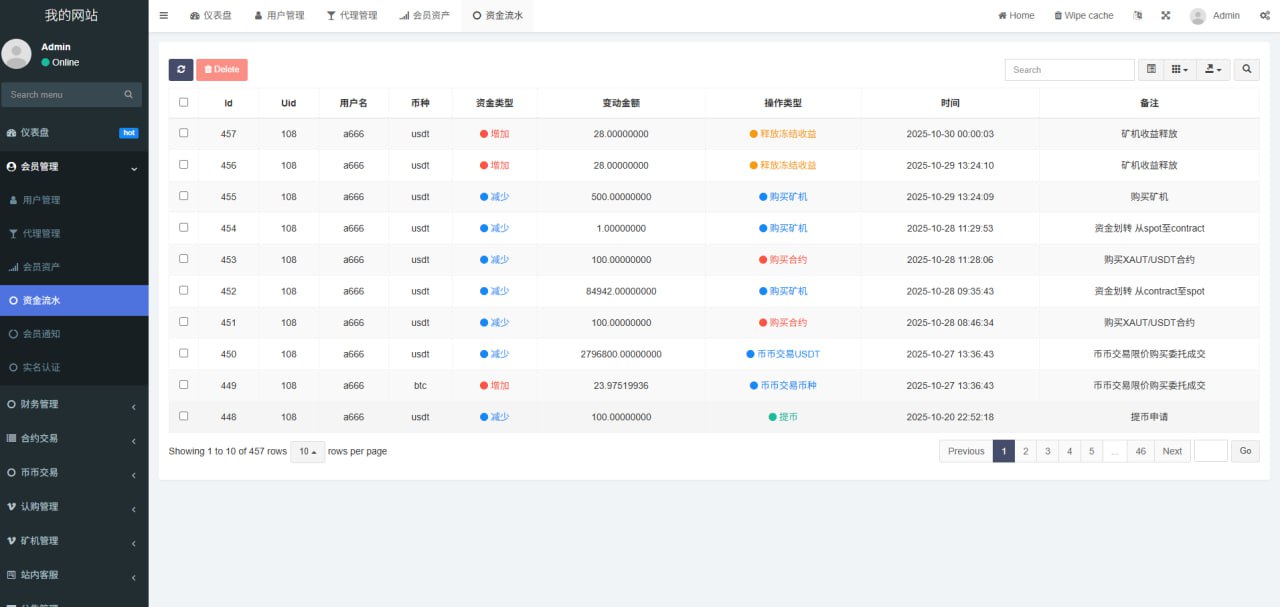This screenshot has width=1280, height=607.
Task: Click the language switch icon
Action: pos(1137,16)
